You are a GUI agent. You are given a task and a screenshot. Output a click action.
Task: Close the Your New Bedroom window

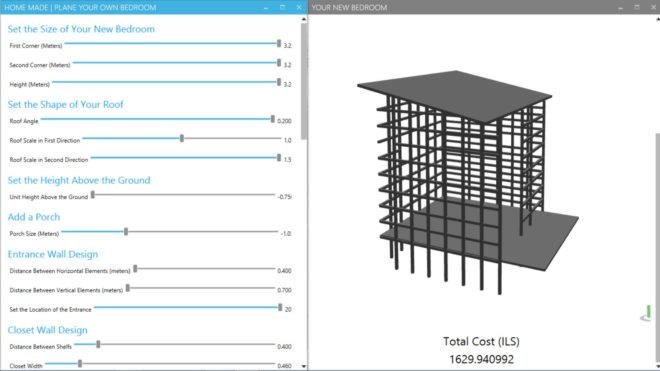pos(653,7)
